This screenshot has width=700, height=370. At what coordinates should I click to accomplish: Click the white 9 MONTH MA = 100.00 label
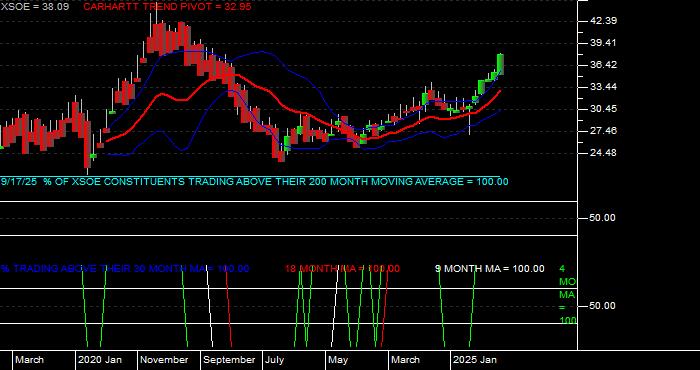[x=490, y=269]
